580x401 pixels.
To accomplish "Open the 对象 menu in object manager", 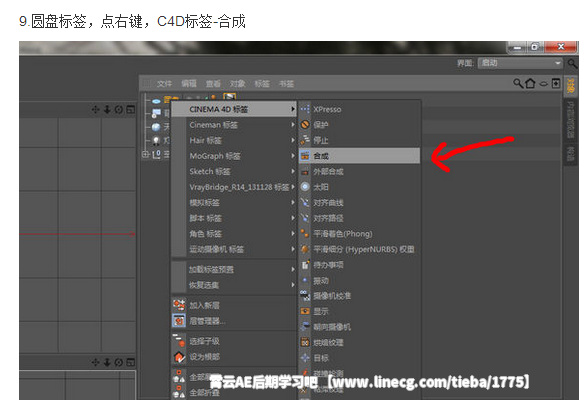I will [237, 84].
